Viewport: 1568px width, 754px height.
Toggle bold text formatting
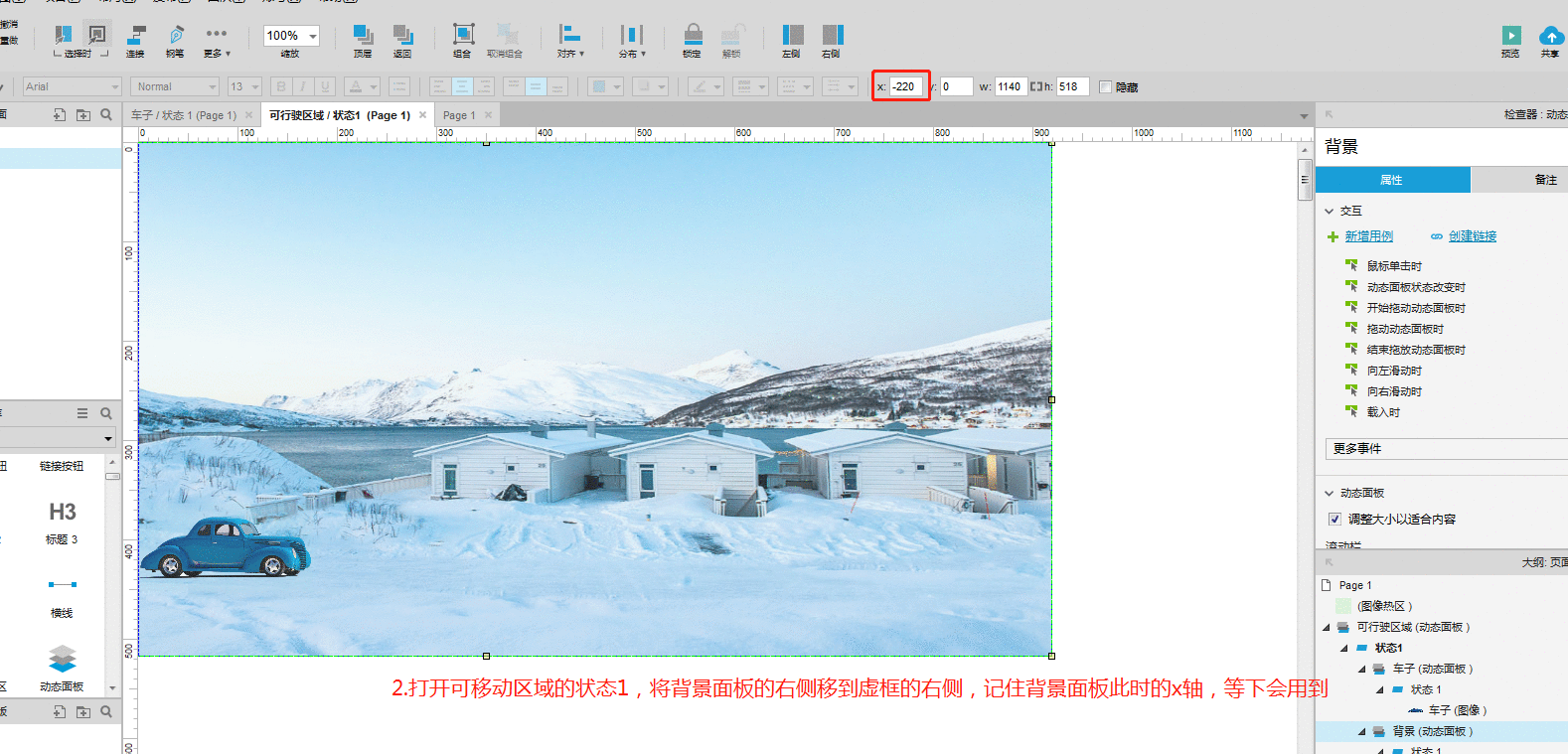tap(281, 86)
